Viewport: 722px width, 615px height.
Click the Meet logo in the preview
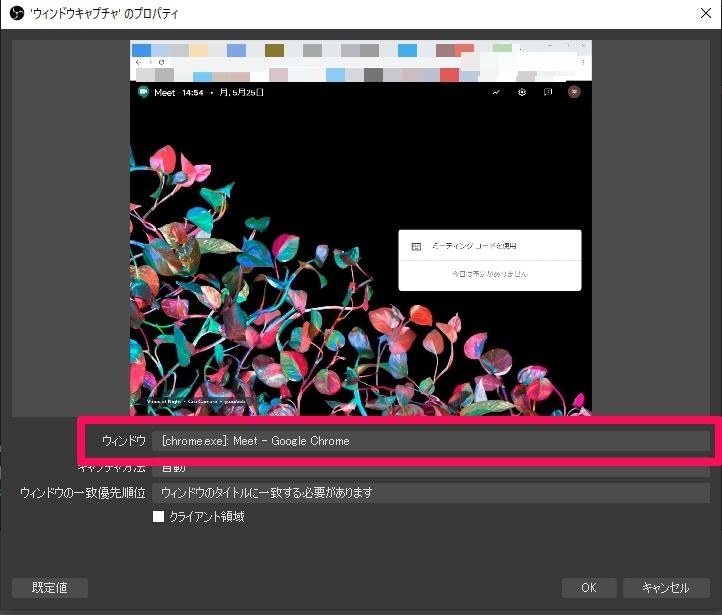pyautogui.click(x=143, y=92)
